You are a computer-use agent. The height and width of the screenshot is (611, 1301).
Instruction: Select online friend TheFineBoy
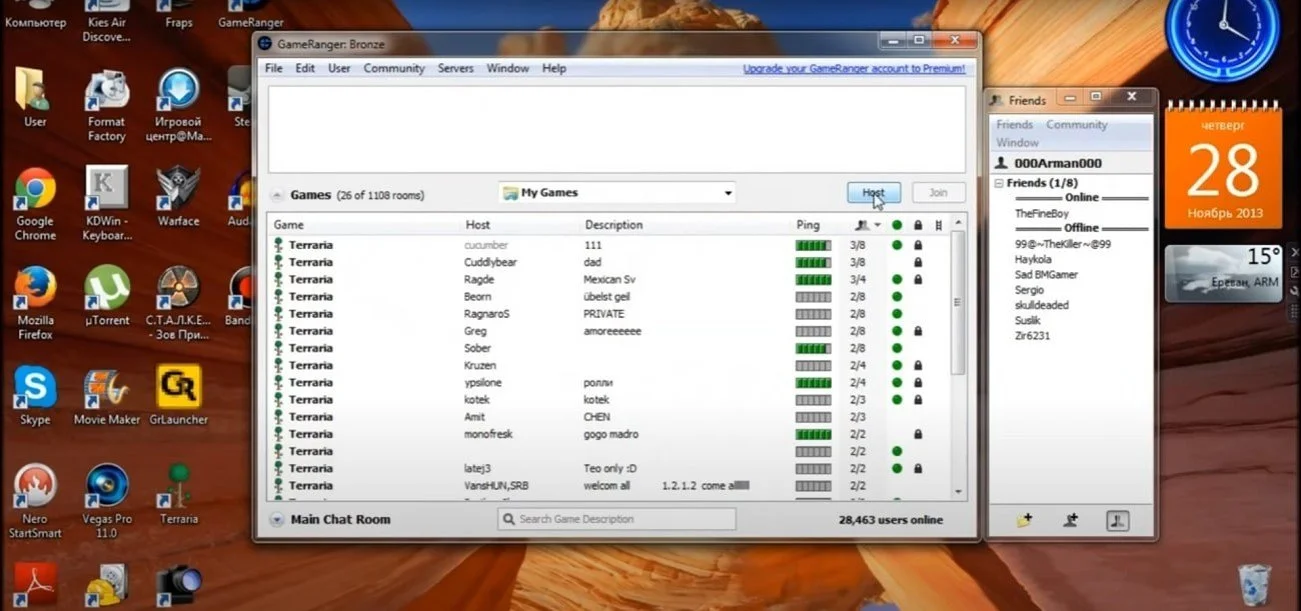click(1041, 214)
